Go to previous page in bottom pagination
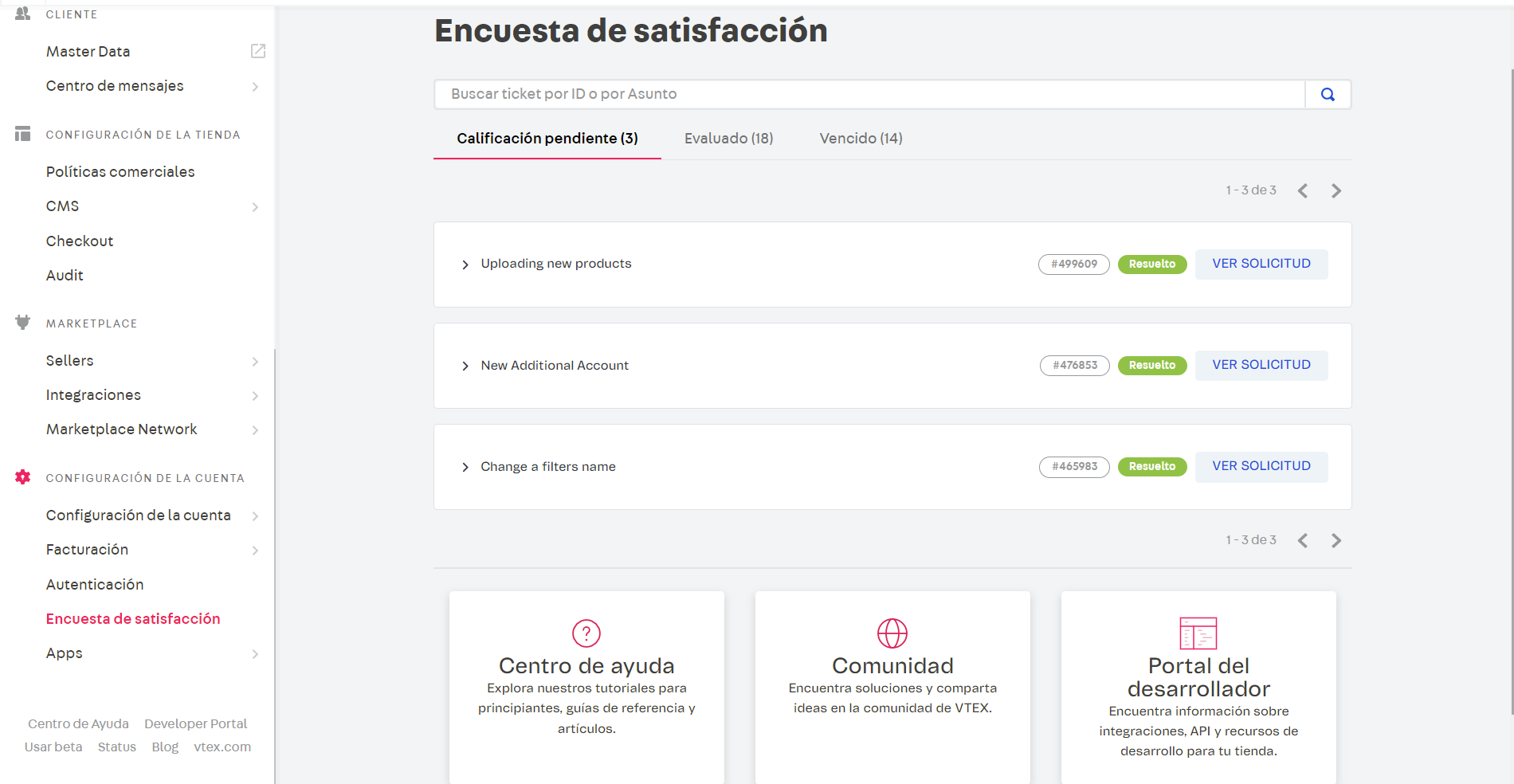This screenshot has width=1514, height=784. (1303, 540)
